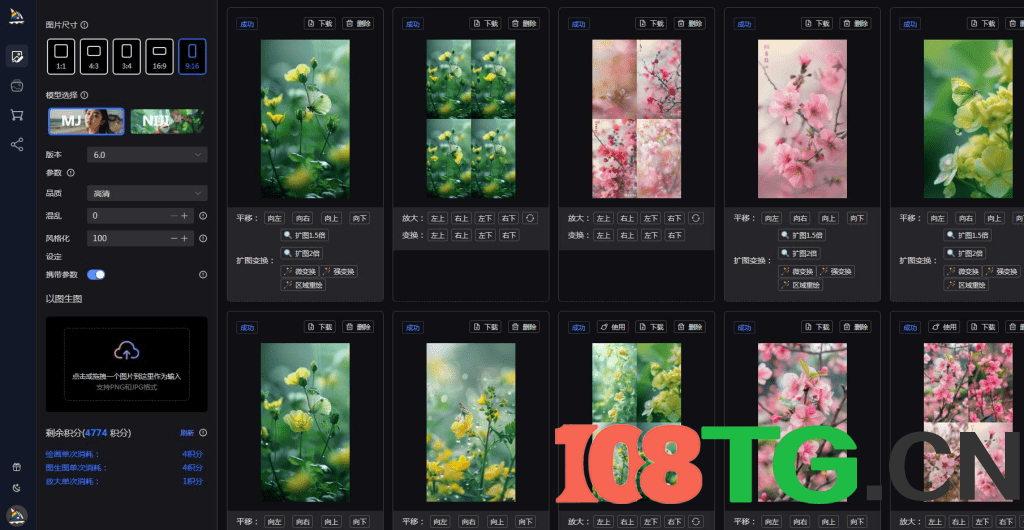1024x530 pixels.
Task: Click 区域重绘 on the single pink blossom card
Action: 801,285
